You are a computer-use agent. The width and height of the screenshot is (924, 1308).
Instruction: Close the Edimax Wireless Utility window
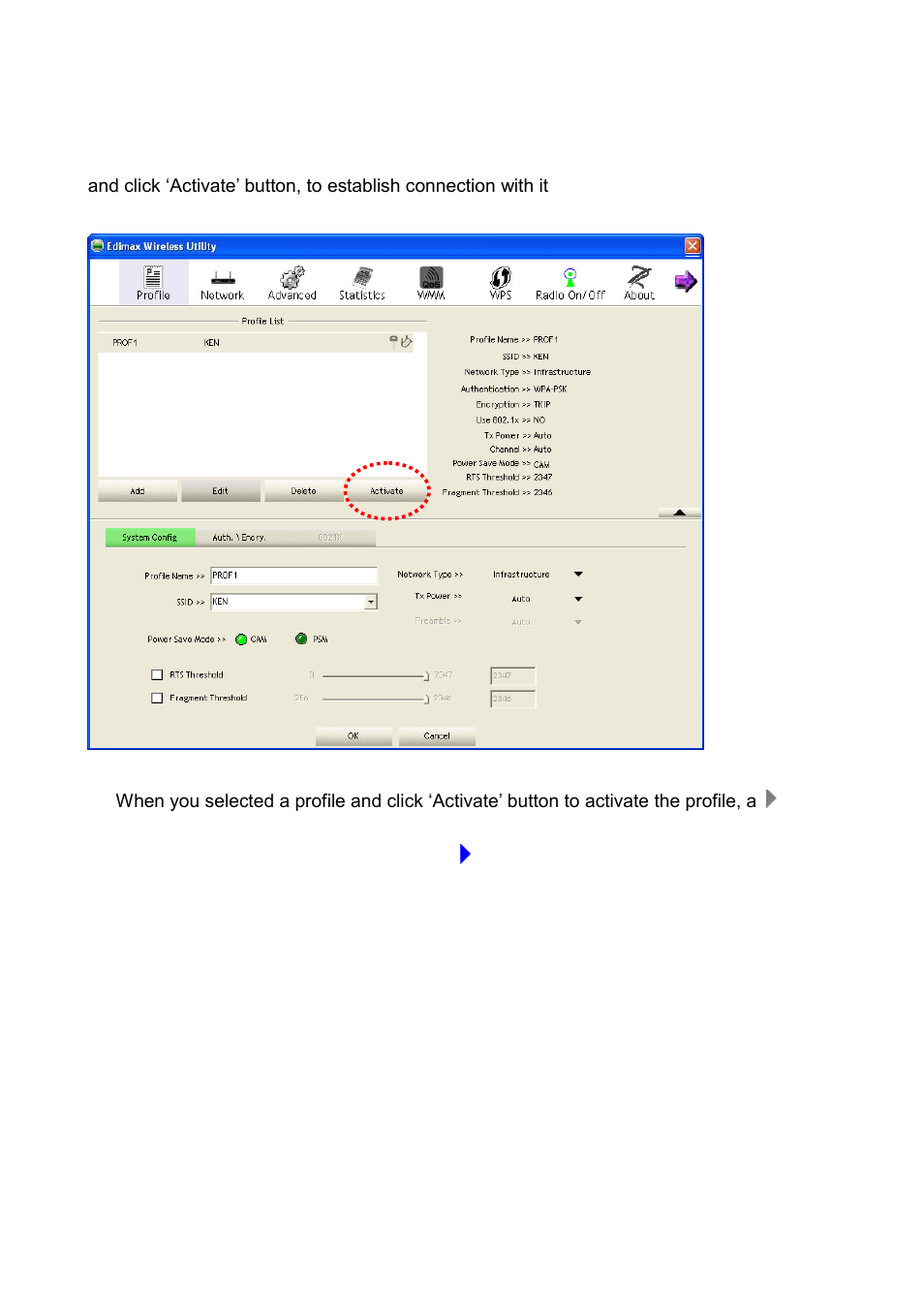pyautogui.click(x=693, y=246)
